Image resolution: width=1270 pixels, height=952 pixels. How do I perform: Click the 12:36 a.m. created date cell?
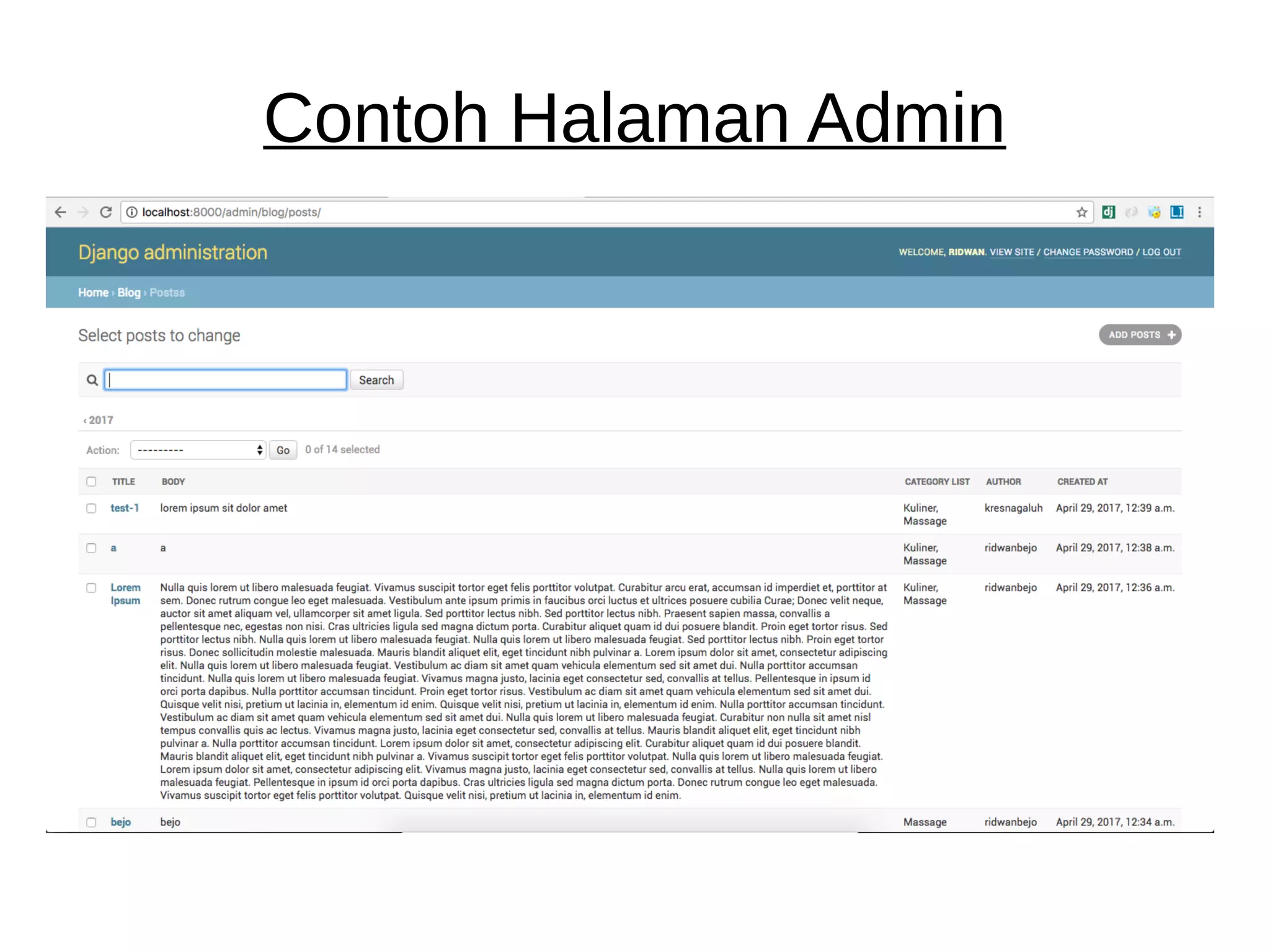(x=1115, y=587)
